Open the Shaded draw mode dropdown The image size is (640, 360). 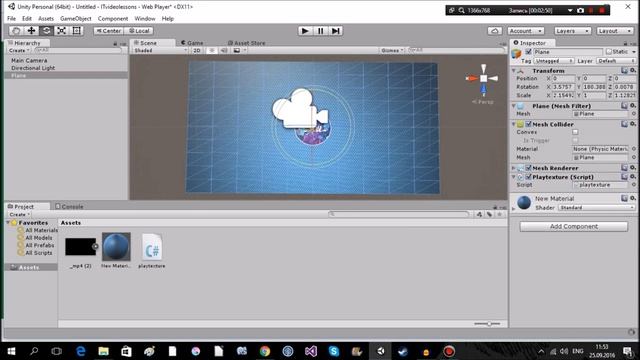pos(160,50)
